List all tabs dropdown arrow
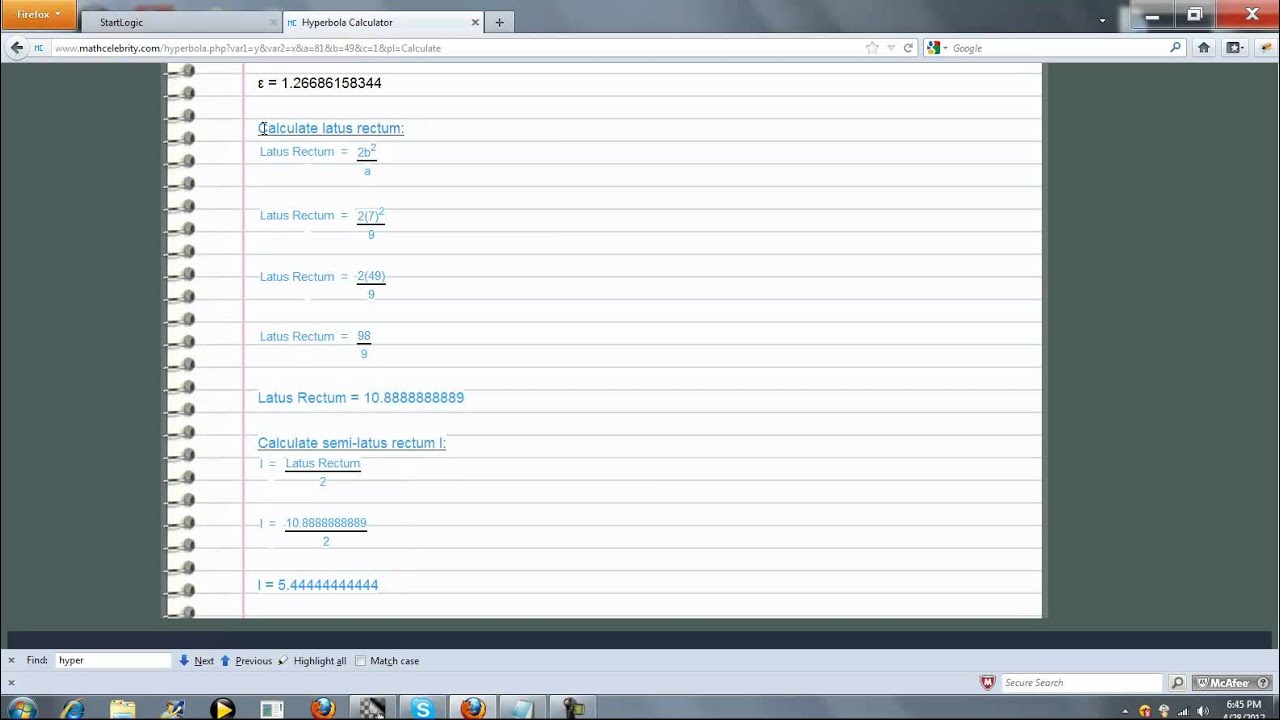Screen dimensions: 1280x720 pos(1103,21)
